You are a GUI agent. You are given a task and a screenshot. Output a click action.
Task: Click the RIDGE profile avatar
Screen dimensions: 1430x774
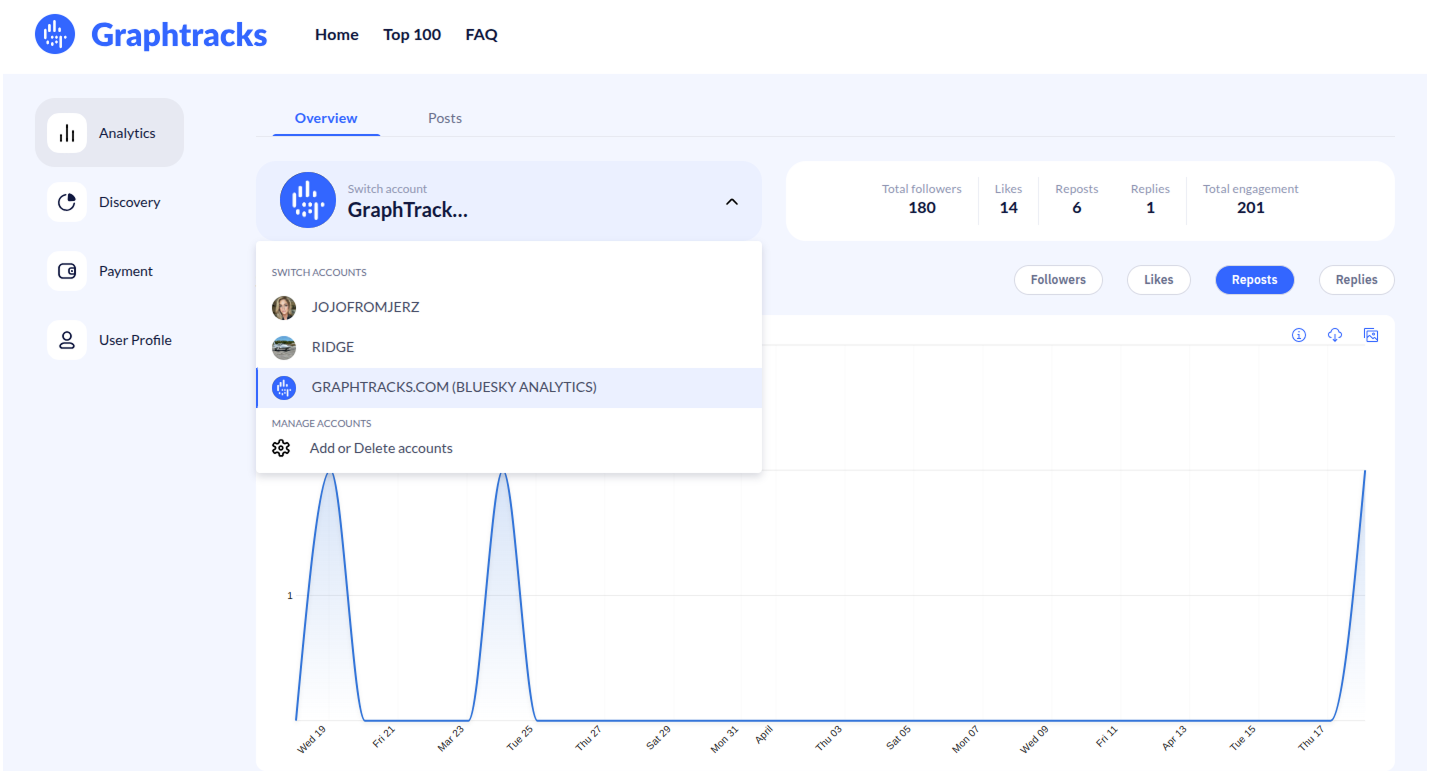(284, 347)
